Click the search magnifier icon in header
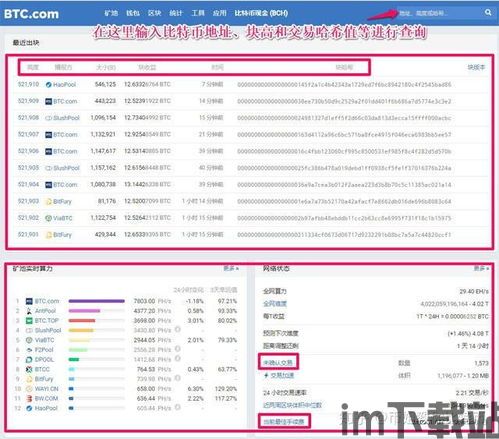The height and width of the screenshot is (439, 499). (x=488, y=12)
